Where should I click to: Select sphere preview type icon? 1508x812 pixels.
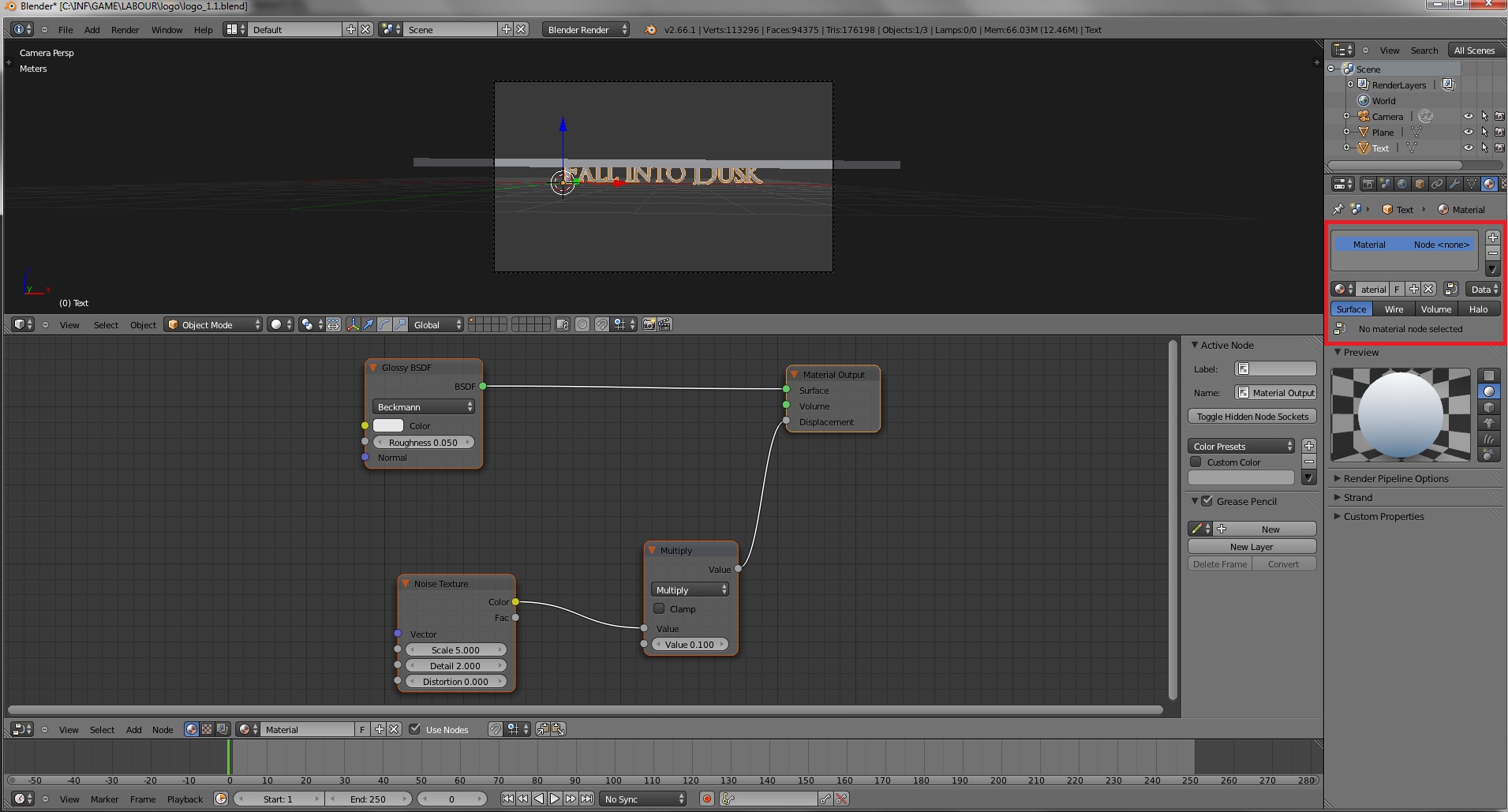[1489, 391]
